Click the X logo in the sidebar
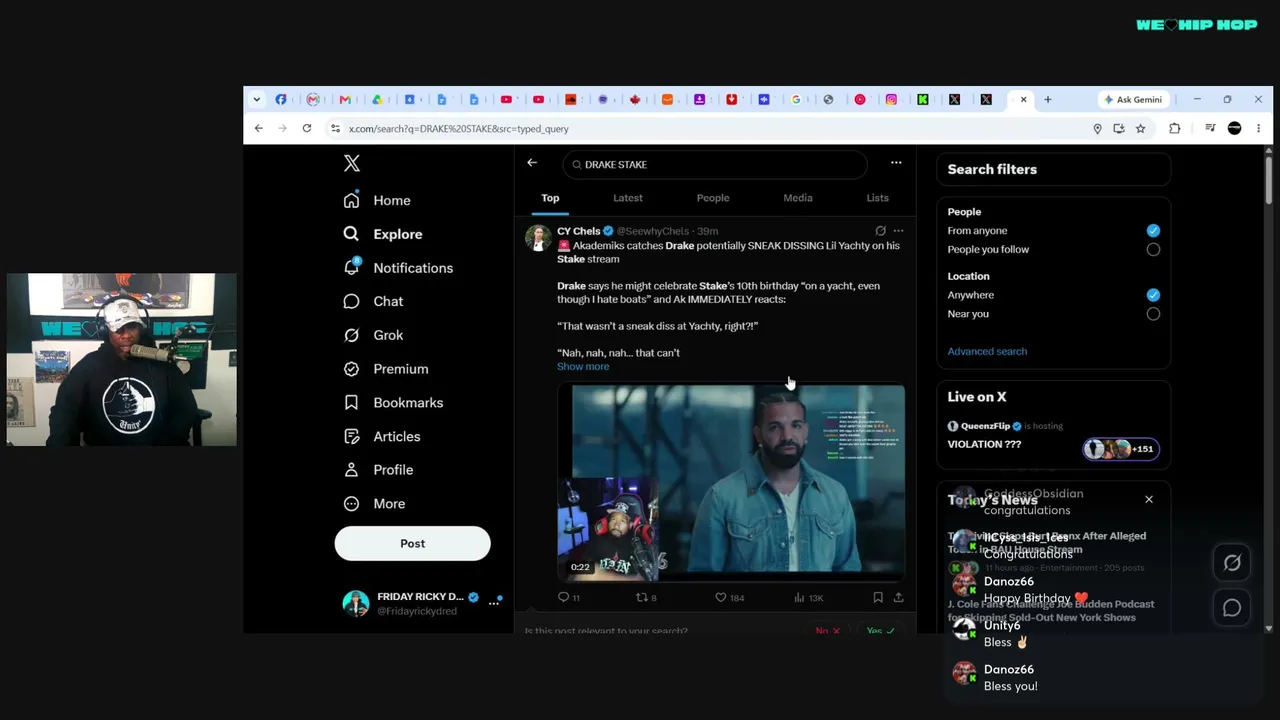1280x720 pixels. pyautogui.click(x=352, y=163)
